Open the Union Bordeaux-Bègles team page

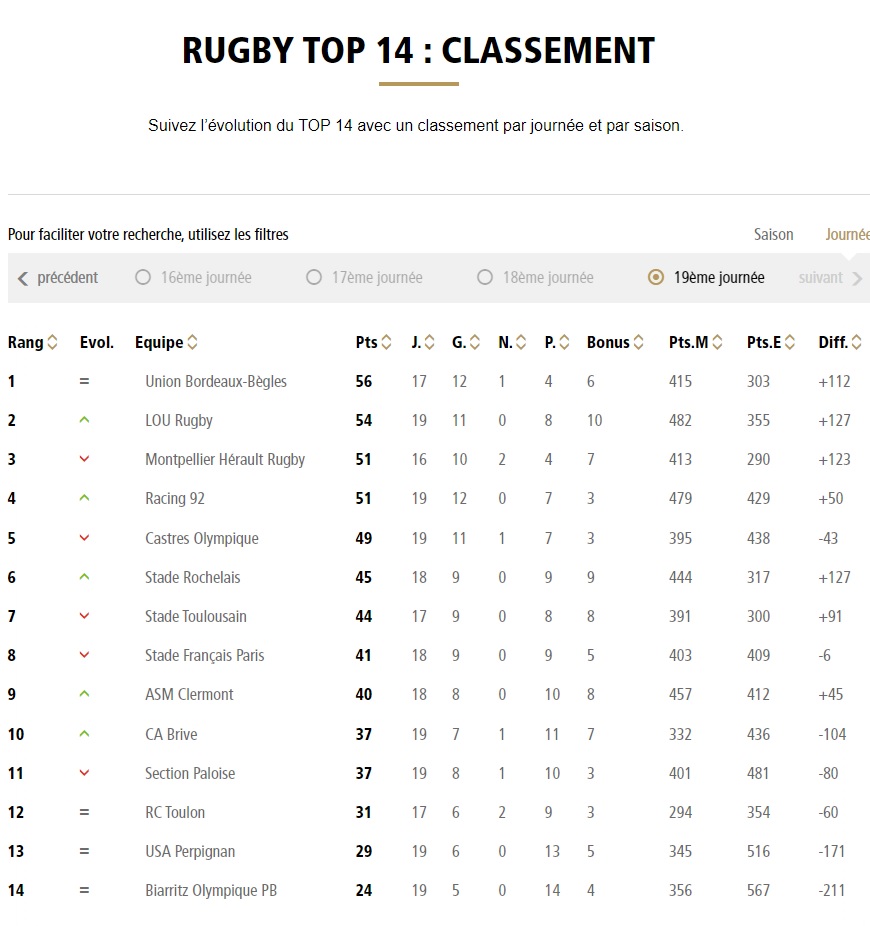pos(216,381)
